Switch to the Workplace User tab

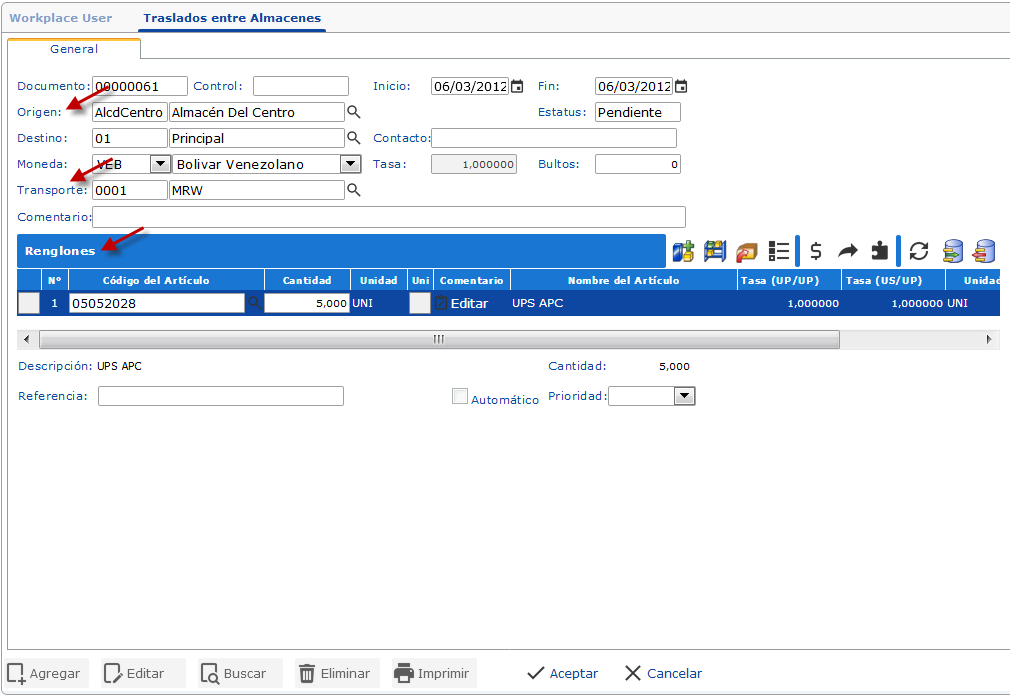point(61,18)
